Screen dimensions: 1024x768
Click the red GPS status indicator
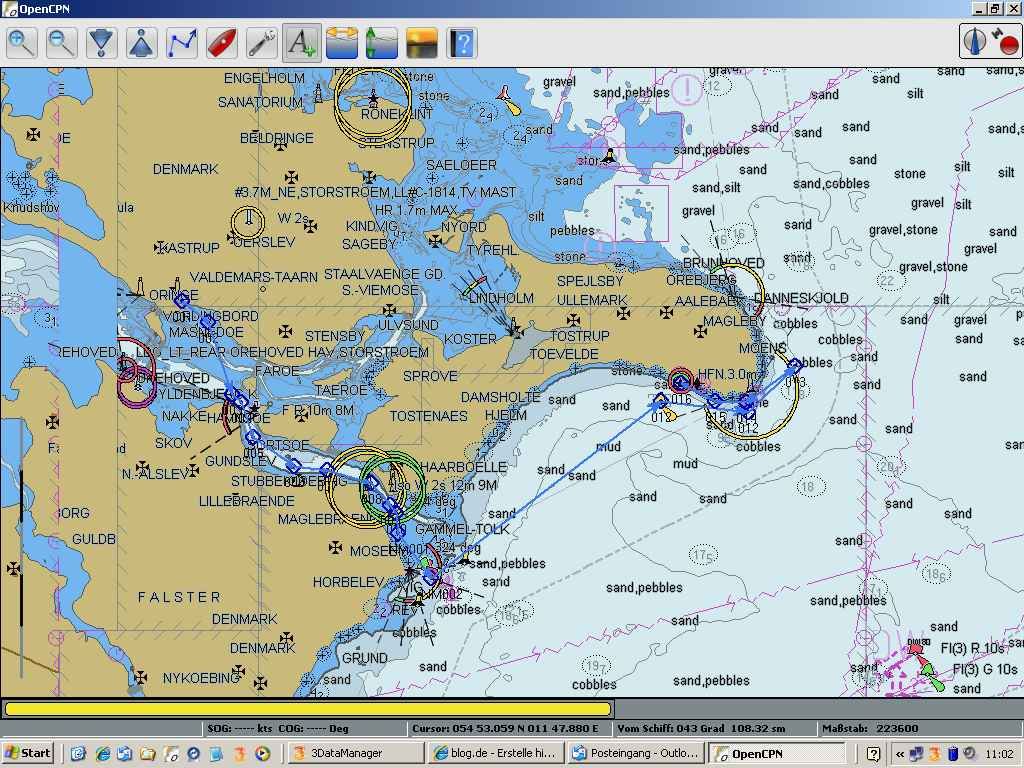1006,43
